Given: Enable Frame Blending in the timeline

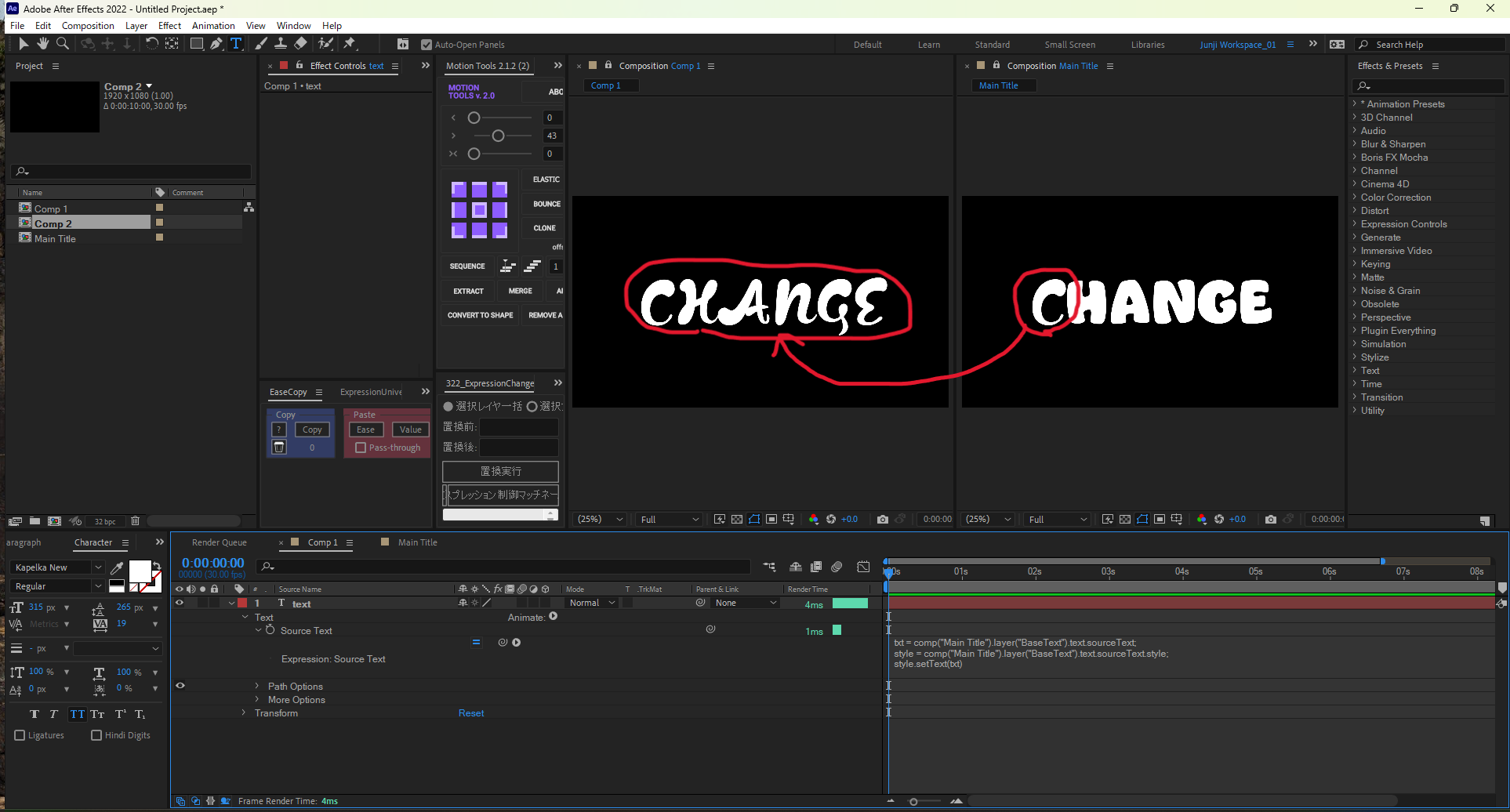Looking at the screenshot, I should coord(816,566).
